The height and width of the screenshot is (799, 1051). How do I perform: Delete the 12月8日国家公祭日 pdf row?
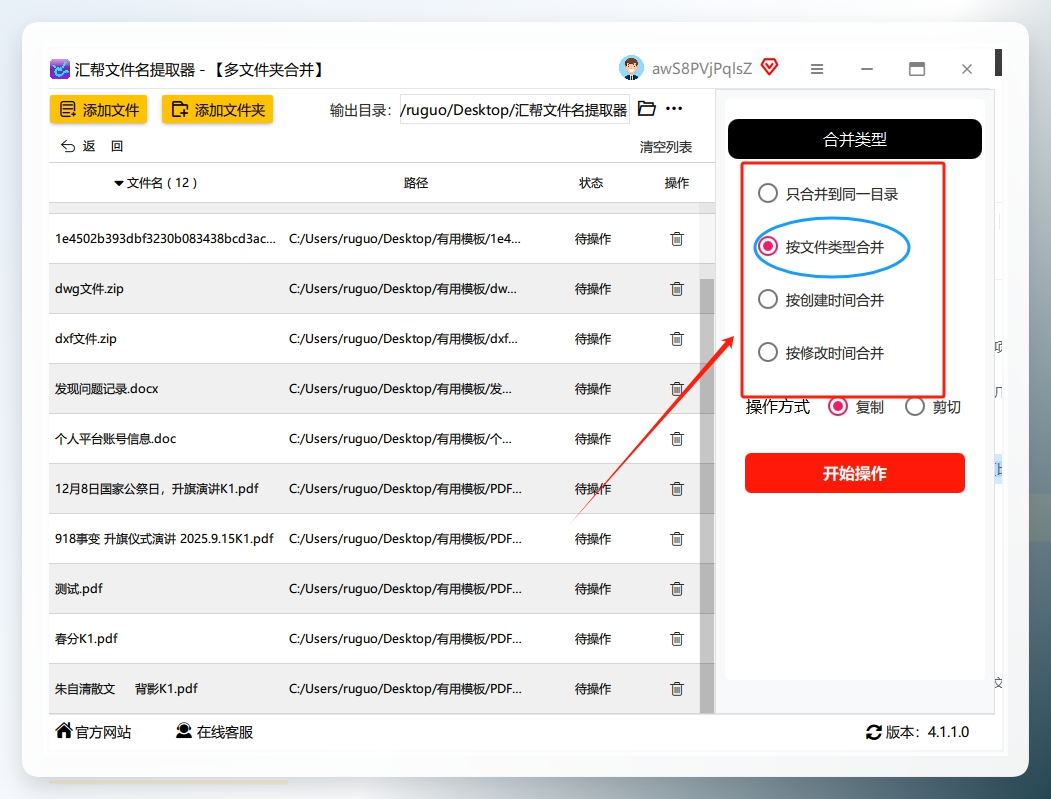(677, 489)
